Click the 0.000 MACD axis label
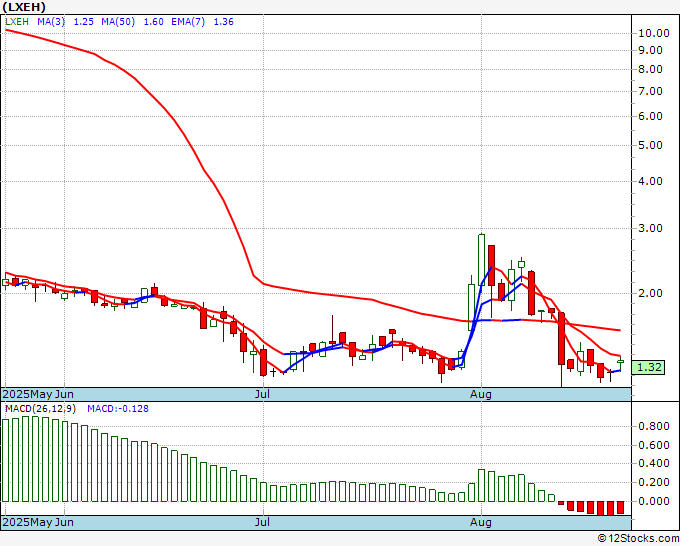680x546 pixels. 654,501
